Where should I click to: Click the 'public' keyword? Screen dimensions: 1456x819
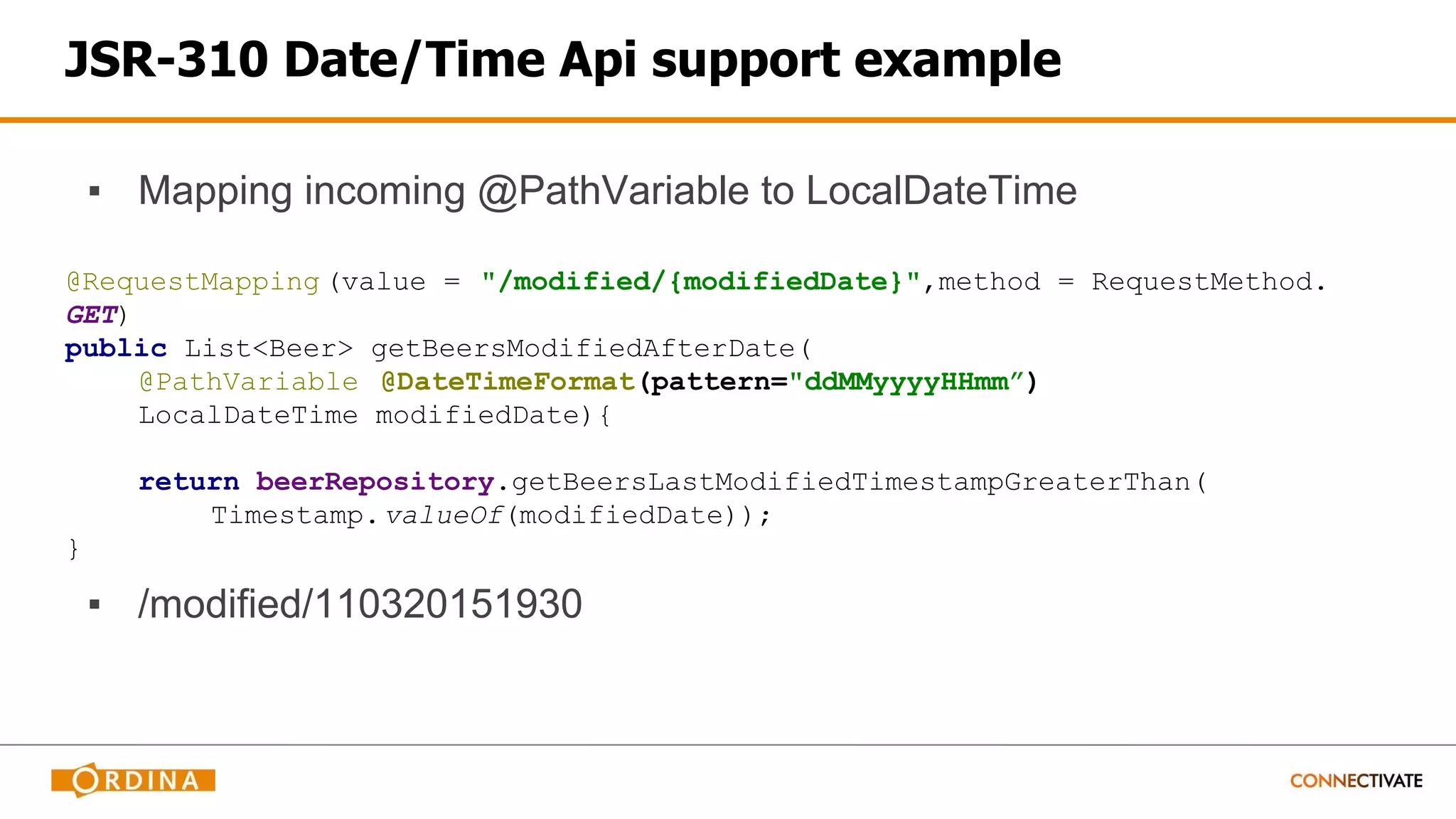coord(116,348)
